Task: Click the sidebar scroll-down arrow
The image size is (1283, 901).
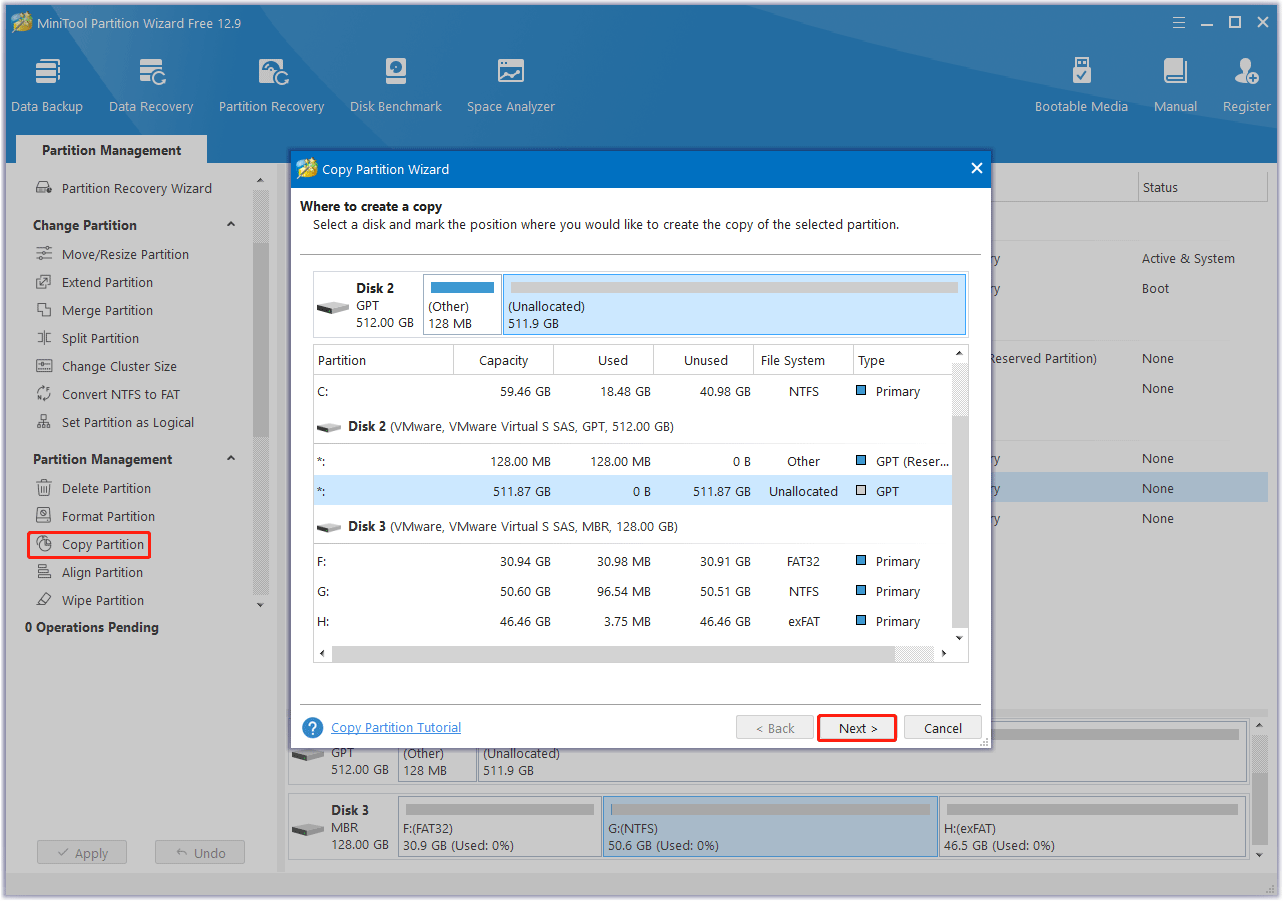Action: [x=261, y=605]
